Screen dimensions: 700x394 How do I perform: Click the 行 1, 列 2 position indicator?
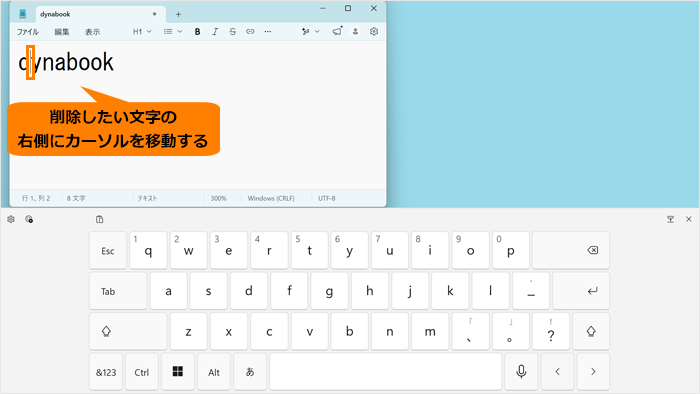pos(36,198)
